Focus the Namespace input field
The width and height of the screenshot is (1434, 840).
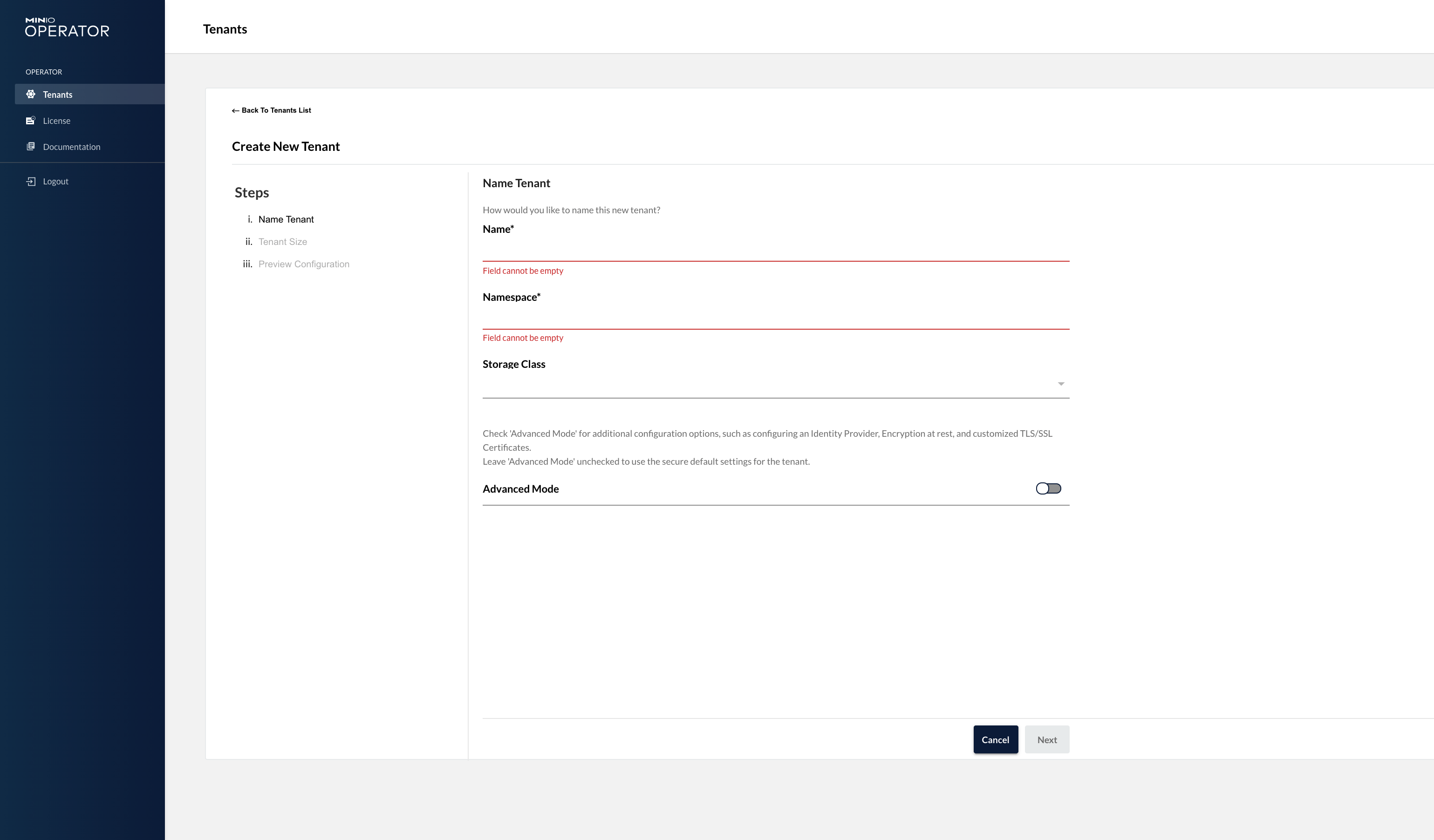(775, 318)
